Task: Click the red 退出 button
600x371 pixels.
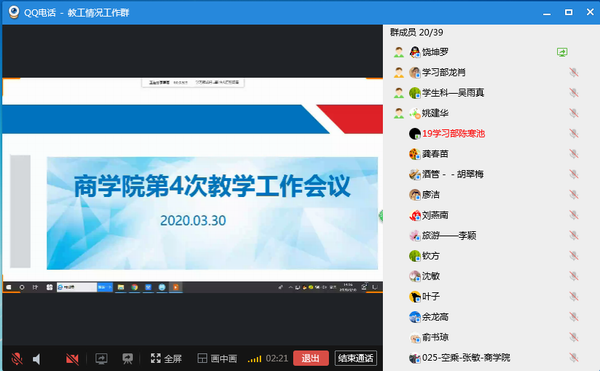Action: point(311,358)
